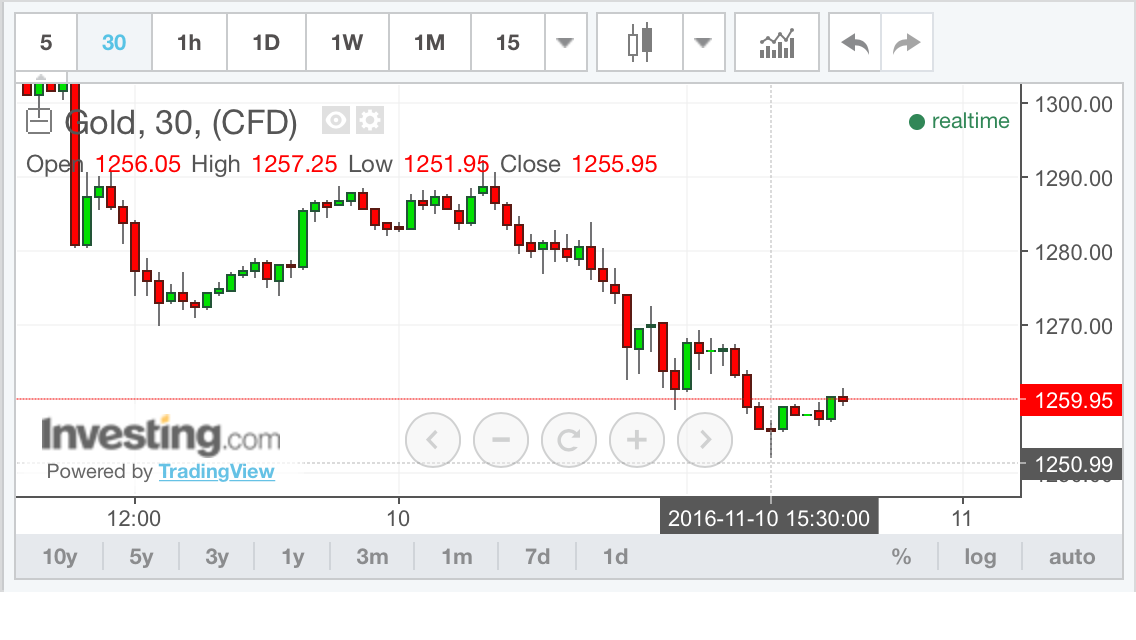Click the undo arrow
The image size is (1136, 640).
pos(855,43)
